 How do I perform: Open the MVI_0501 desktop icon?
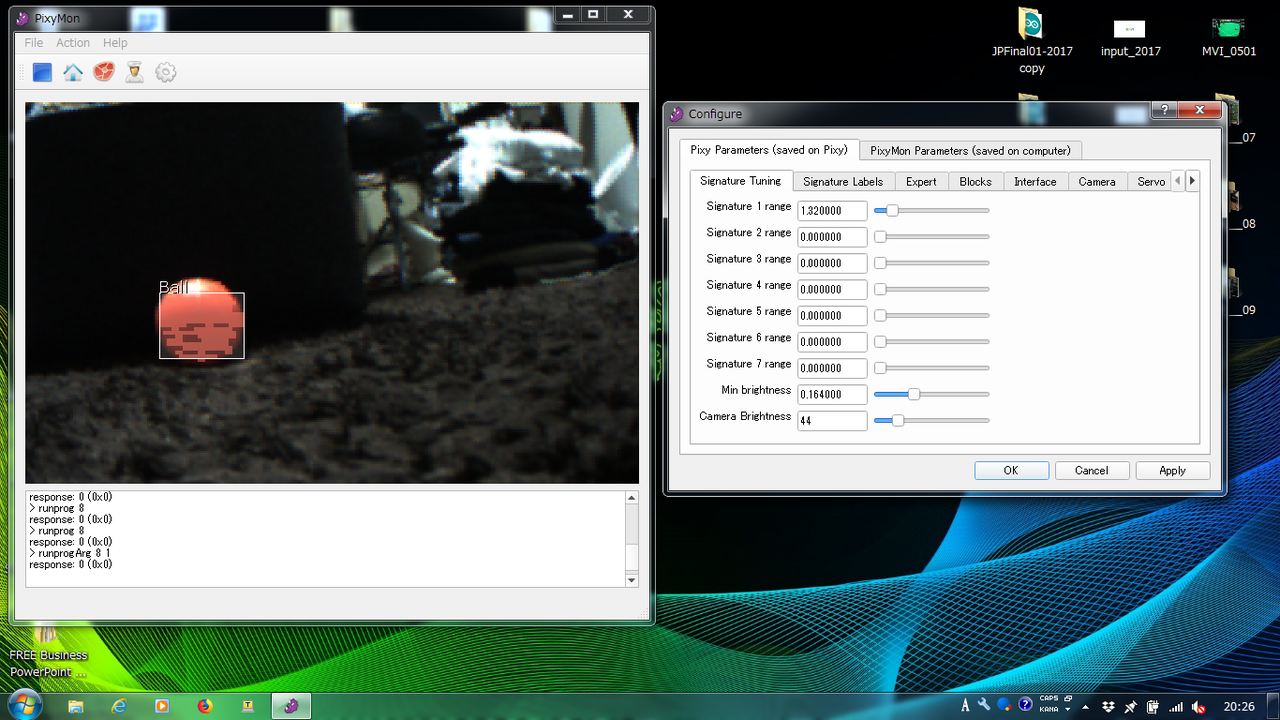tap(1228, 30)
